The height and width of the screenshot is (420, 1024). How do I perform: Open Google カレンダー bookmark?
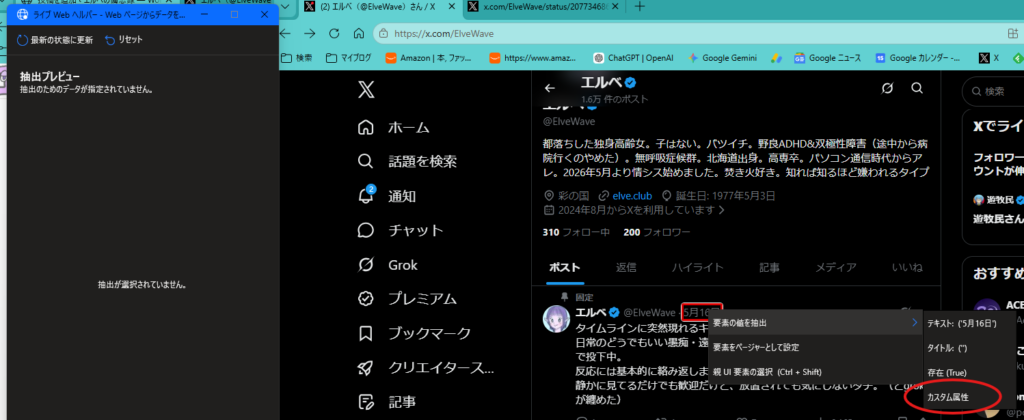(918, 57)
